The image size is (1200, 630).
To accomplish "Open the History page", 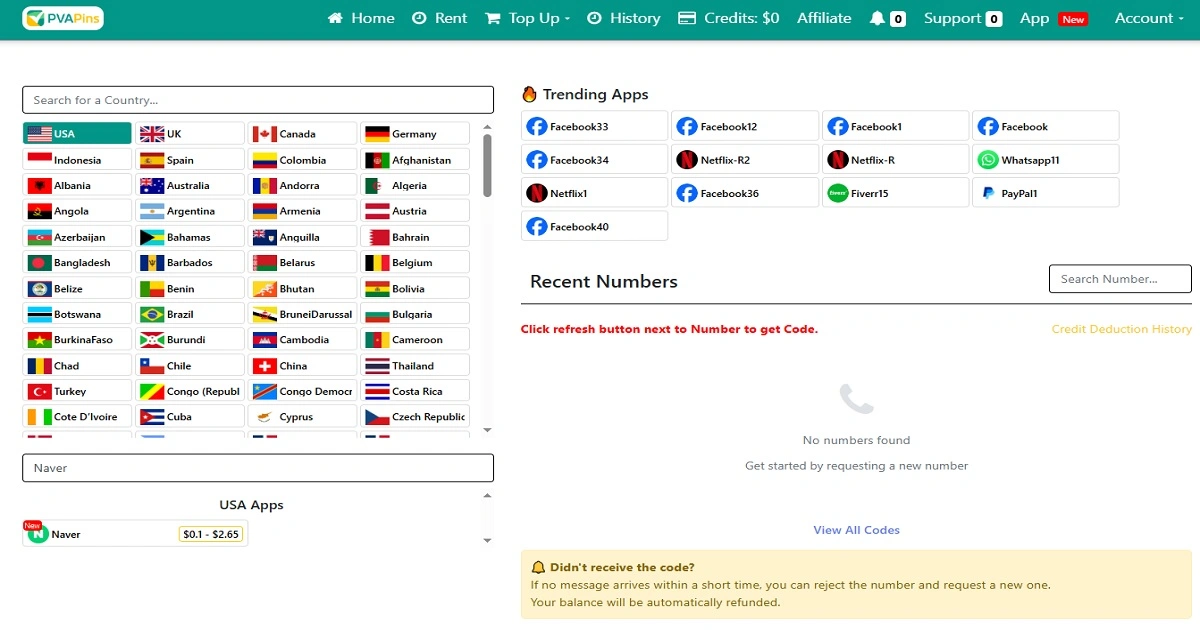I will (623, 18).
